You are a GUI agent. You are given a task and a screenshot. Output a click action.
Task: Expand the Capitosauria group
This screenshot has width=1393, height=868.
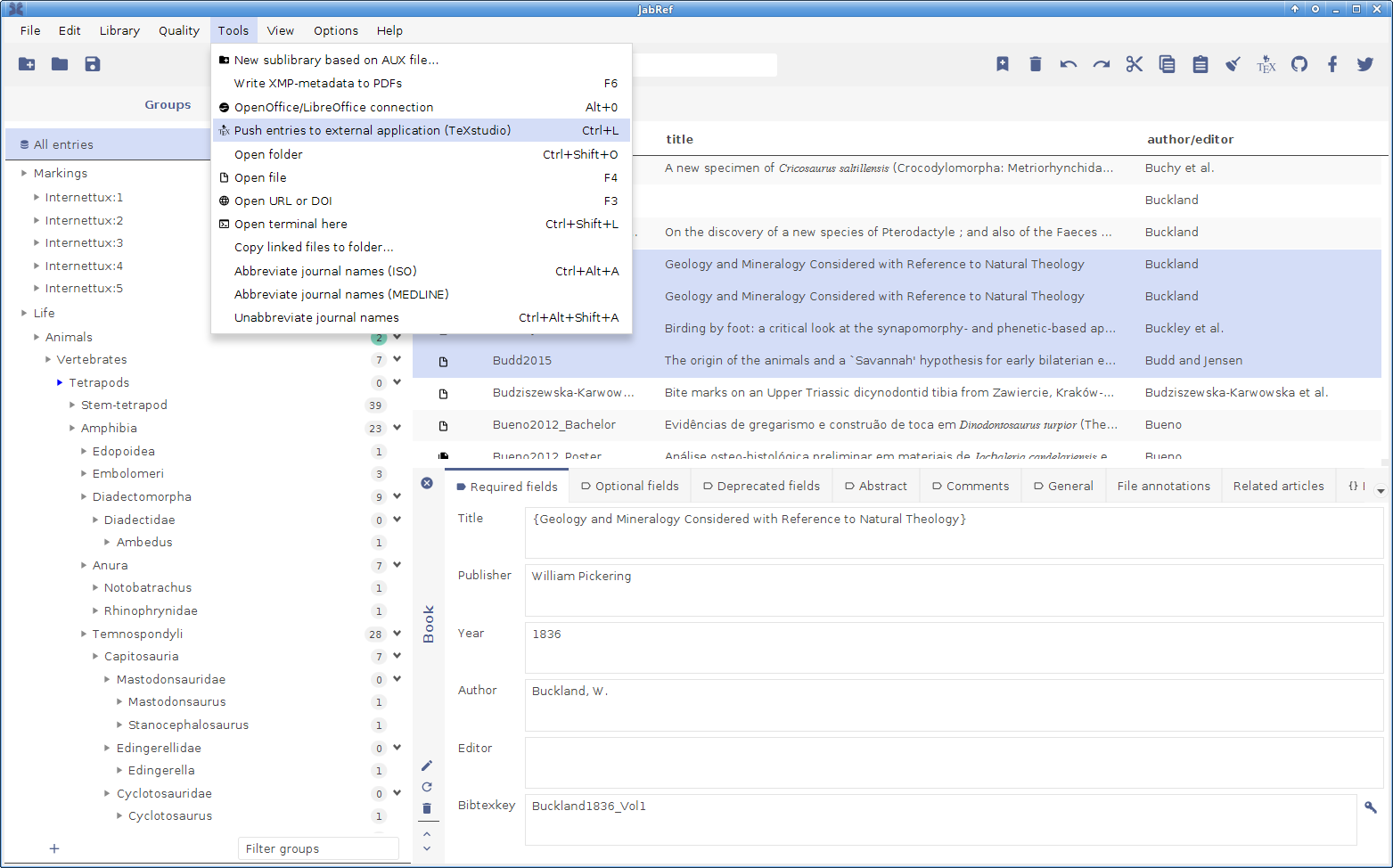(x=95, y=656)
